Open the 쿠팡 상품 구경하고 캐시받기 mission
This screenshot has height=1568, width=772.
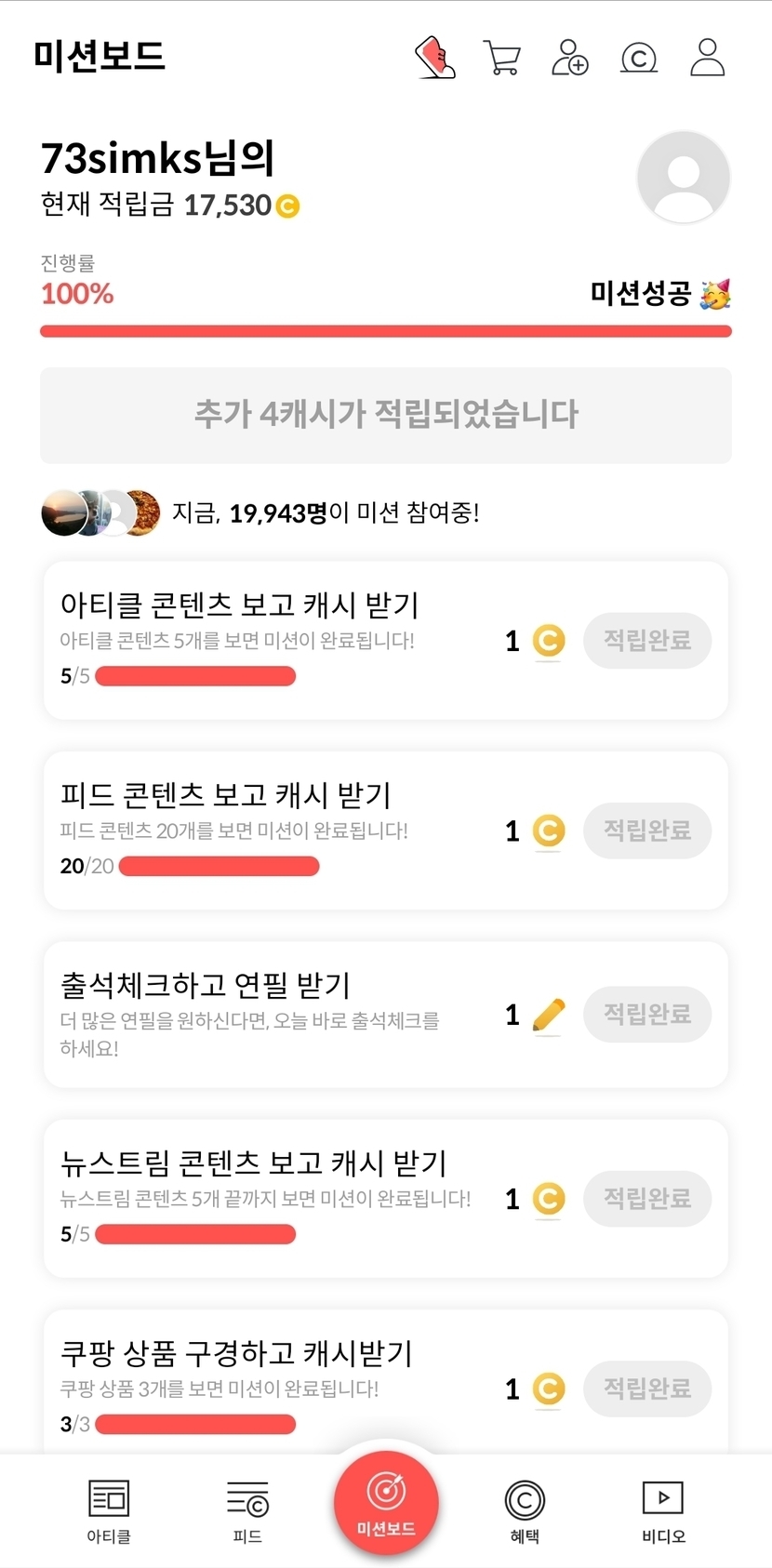click(236, 1352)
